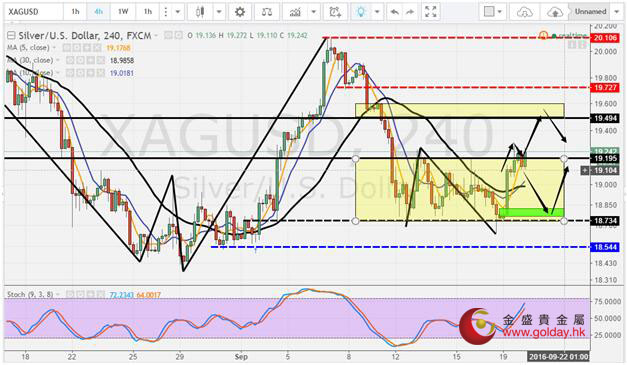Toggle visibility of MA (30, close) indicator
This screenshot has height=365, width=627.
70,60
